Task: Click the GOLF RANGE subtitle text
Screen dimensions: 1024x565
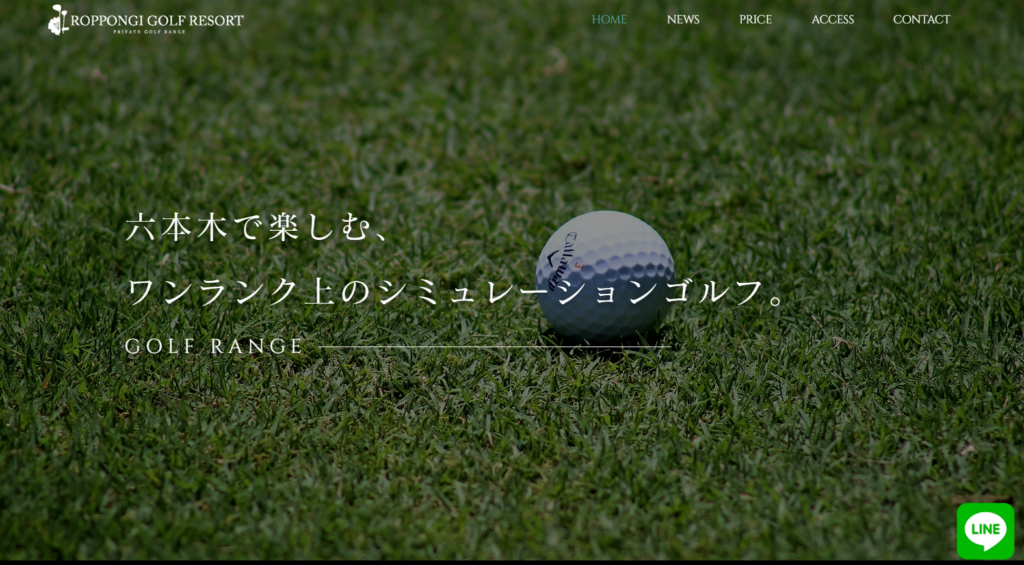Action: click(x=214, y=347)
